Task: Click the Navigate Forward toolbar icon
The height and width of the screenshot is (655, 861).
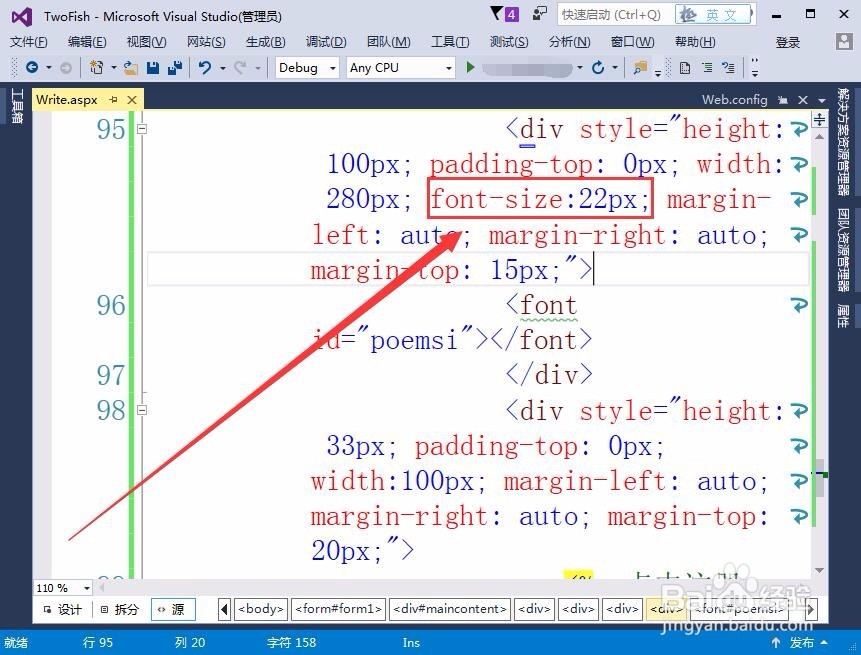Action: click(65, 68)
